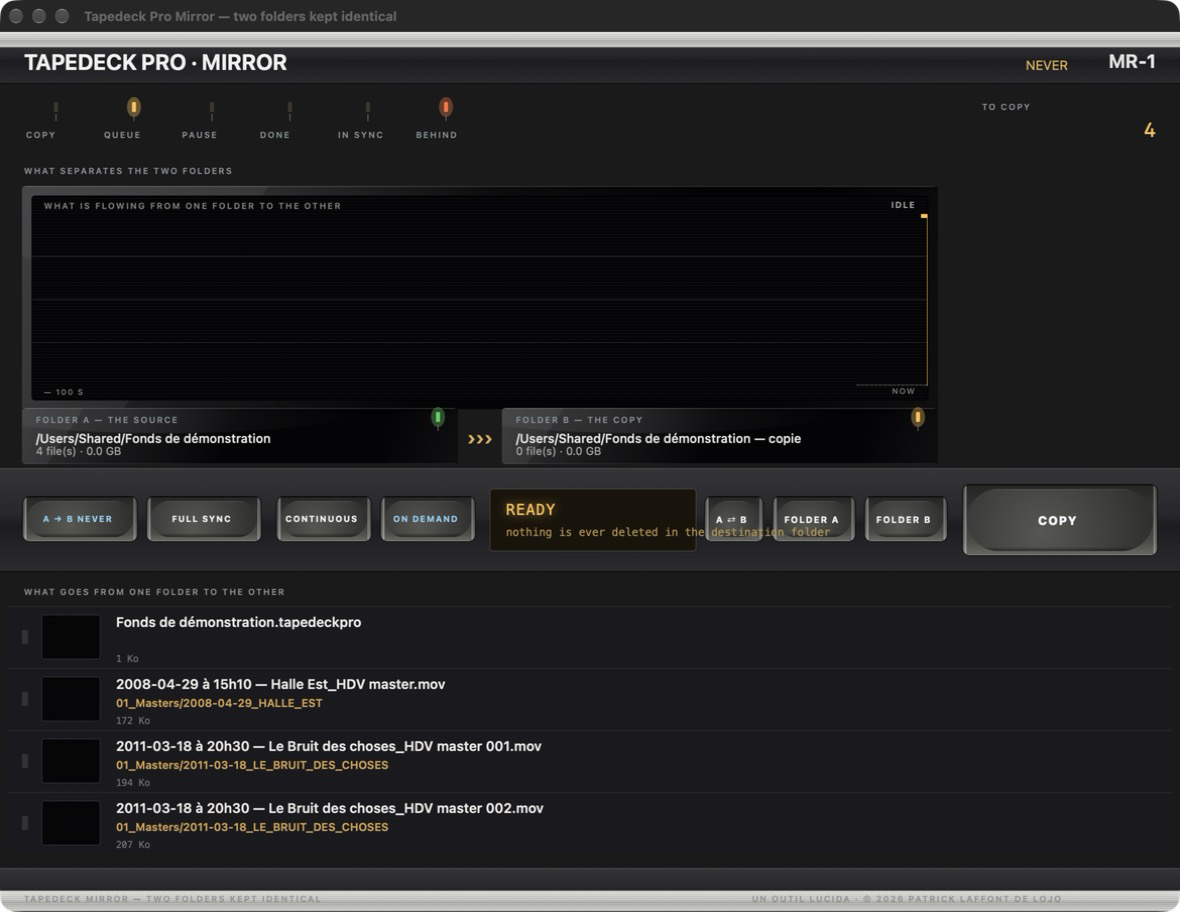Viewport: 1180px width, 912px height.
Task: Enable CONTINUOUS mirroring
Action: point(324,518)
